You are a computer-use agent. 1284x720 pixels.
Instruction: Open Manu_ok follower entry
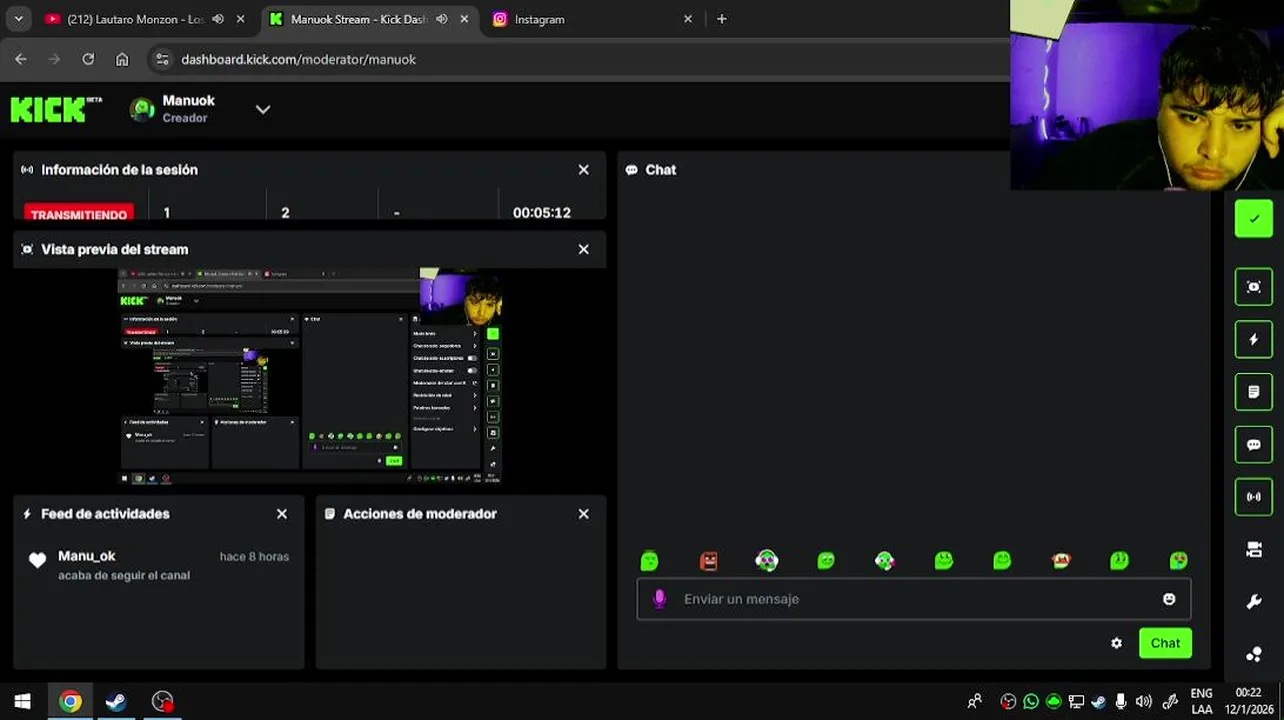point(159,565)
